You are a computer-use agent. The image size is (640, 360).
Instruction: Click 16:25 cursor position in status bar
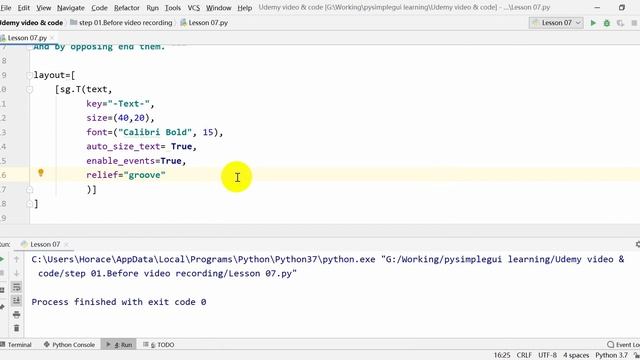(x=502, y=355)
